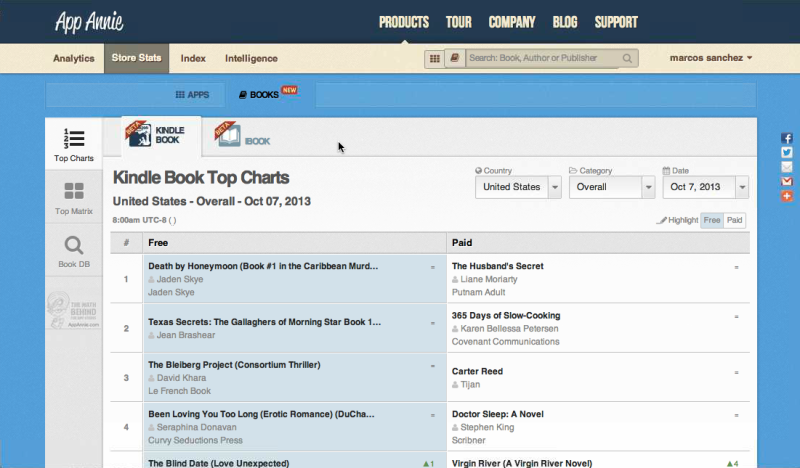800x468 pixels.
Task: Open author Seraphina Donavan
Action: [x=196, y=427]
